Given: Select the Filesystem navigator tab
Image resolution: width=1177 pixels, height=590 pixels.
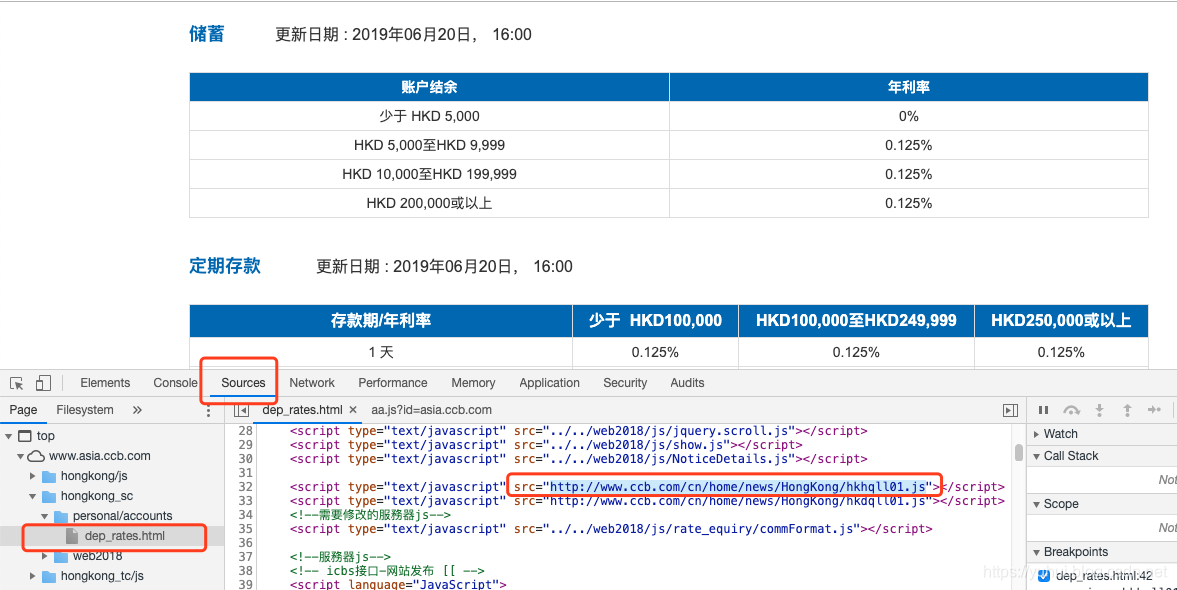Looking at the screenshot, I should pos(85,410).
